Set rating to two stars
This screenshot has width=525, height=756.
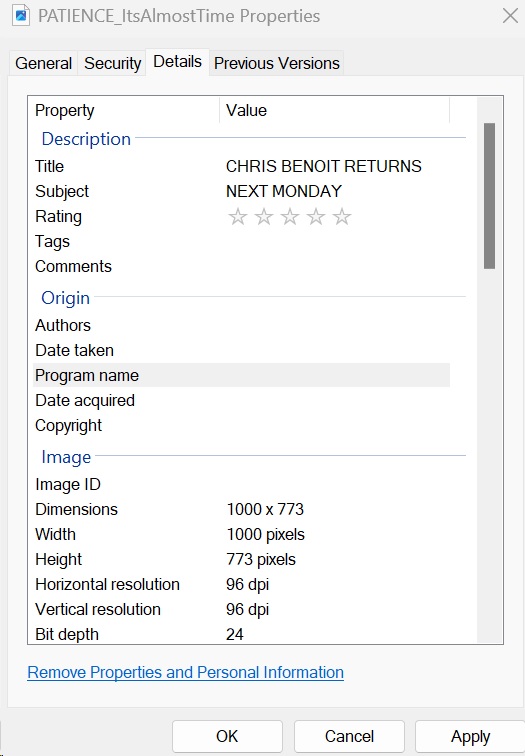click(x=264, y=216)
